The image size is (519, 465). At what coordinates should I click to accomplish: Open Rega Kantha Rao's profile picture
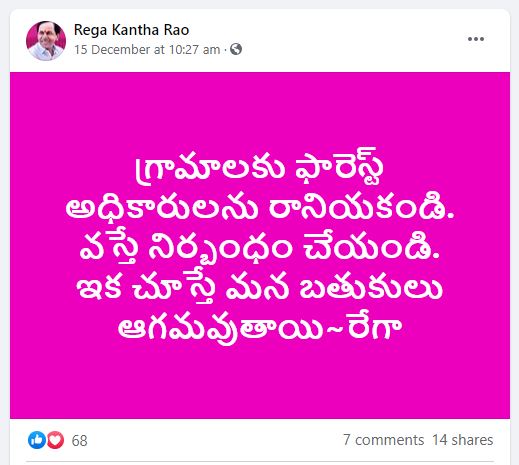(x=46, y=41)
